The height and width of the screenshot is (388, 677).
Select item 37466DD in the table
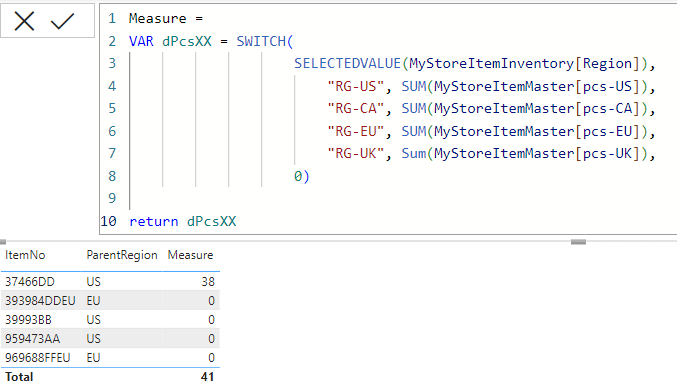30,282
